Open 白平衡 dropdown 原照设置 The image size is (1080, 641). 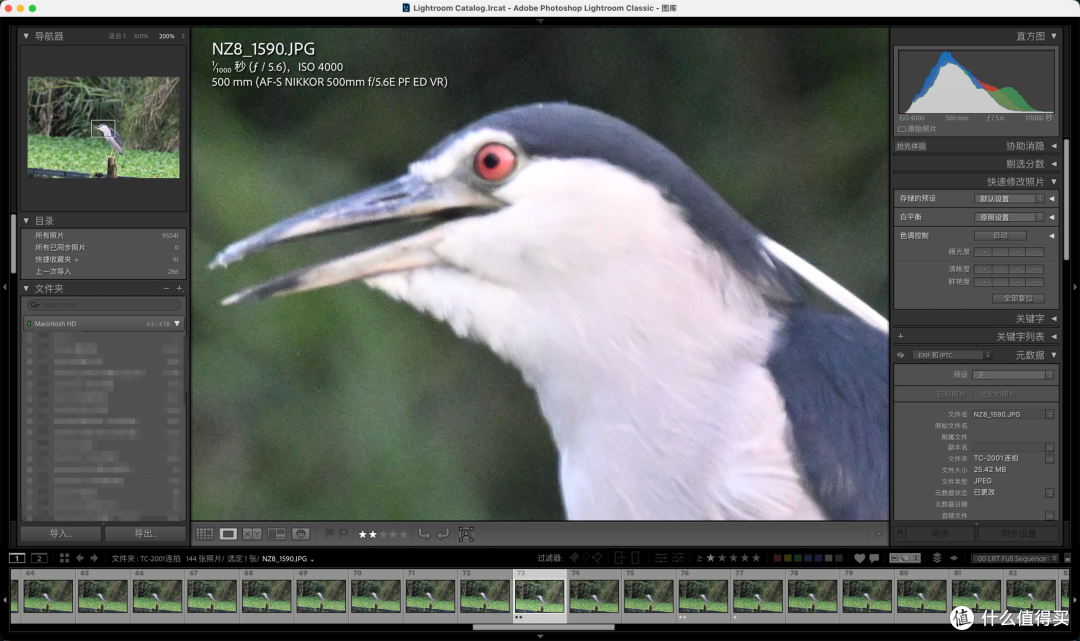point(1009,217)
